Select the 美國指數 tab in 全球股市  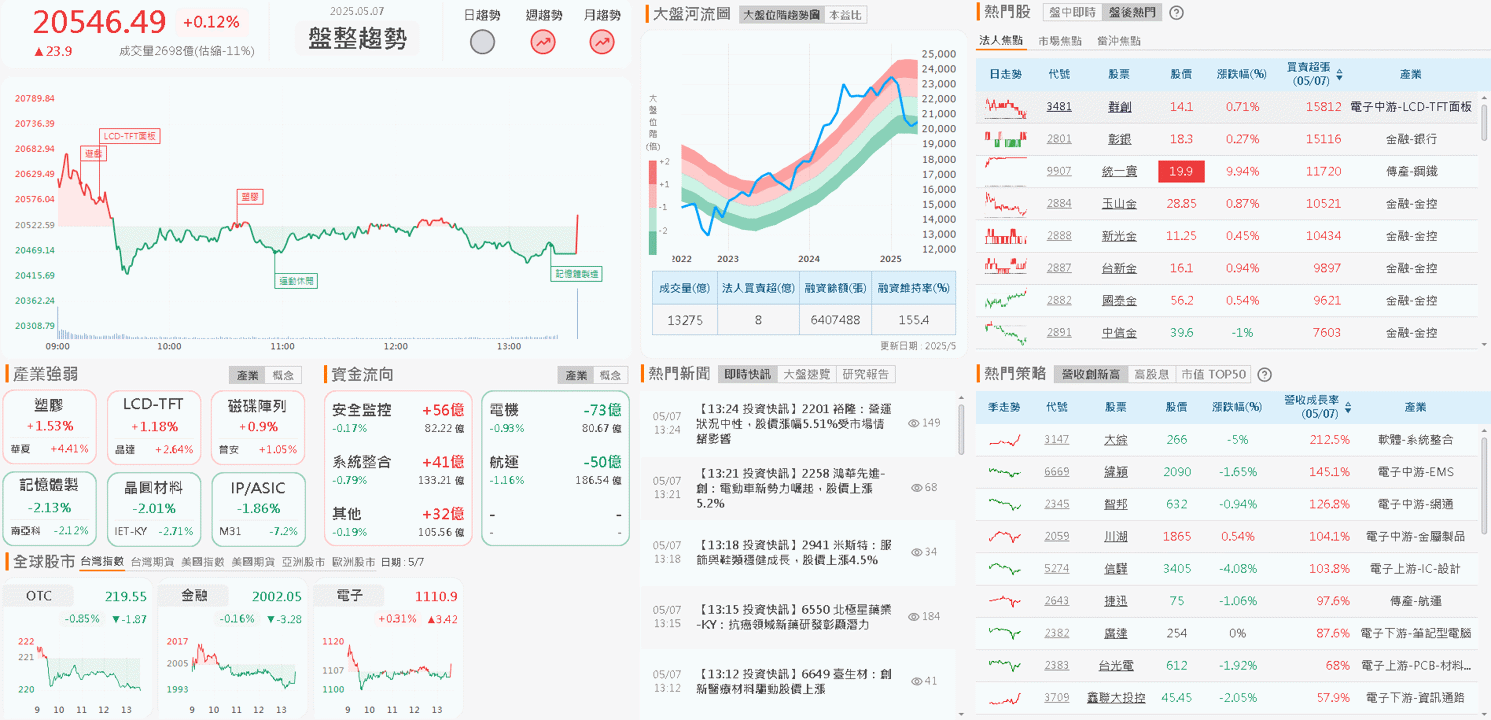click(203, 562)
